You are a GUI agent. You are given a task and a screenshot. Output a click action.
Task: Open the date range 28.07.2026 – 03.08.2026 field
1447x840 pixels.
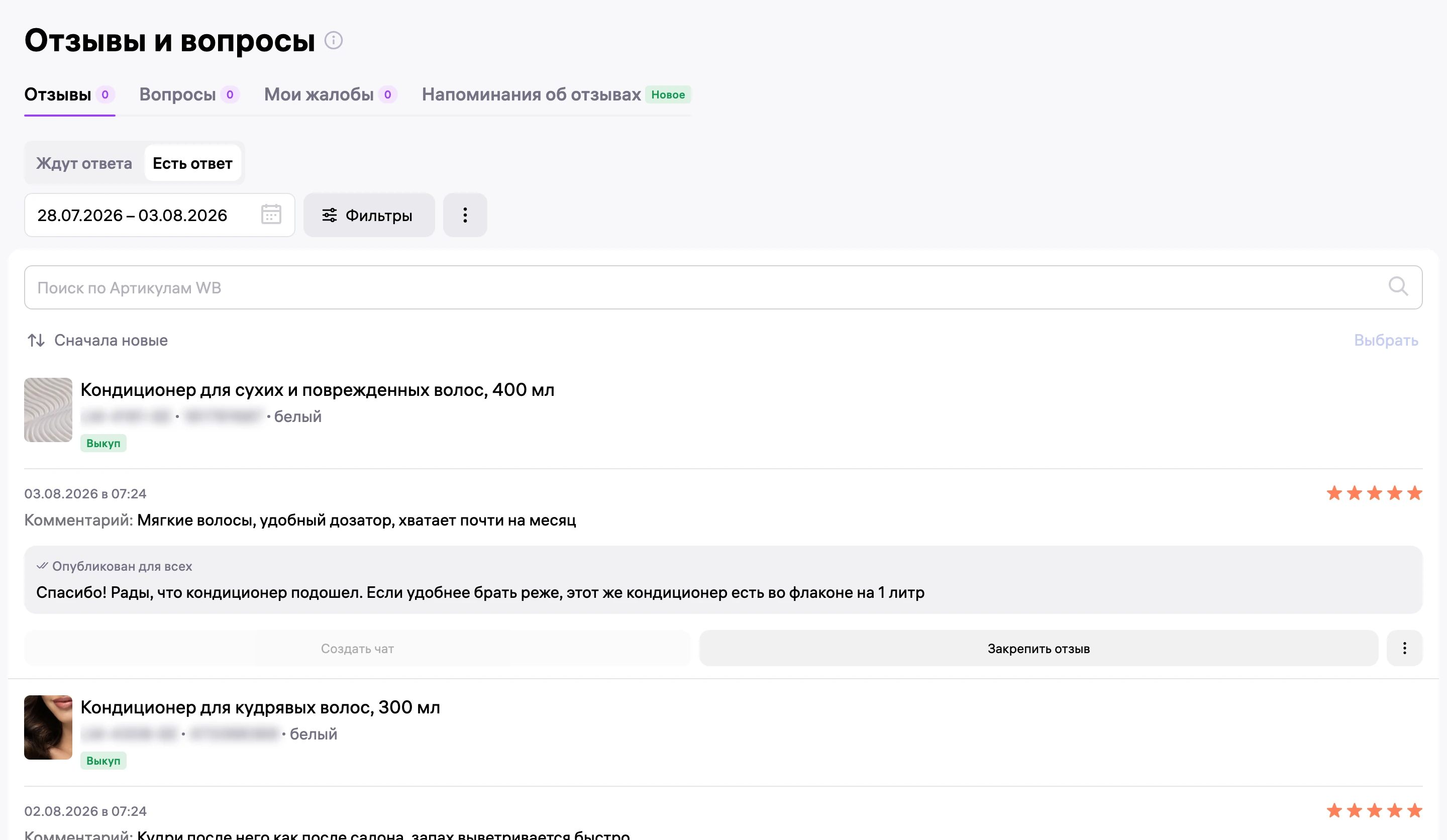click(160, 215)
